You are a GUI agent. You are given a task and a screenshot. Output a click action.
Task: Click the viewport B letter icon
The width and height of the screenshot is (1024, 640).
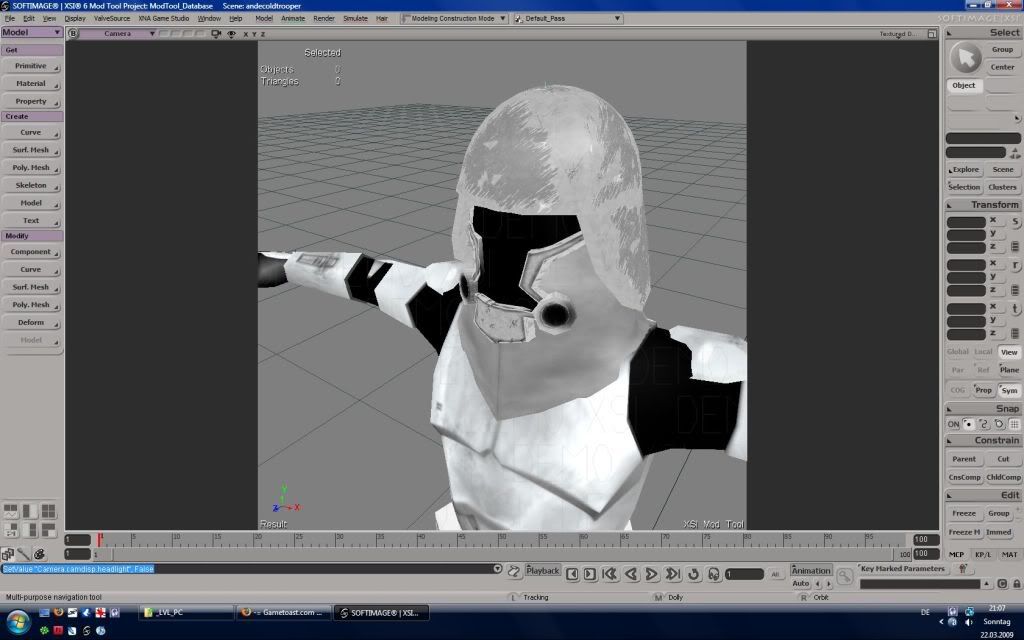[73, 33]
